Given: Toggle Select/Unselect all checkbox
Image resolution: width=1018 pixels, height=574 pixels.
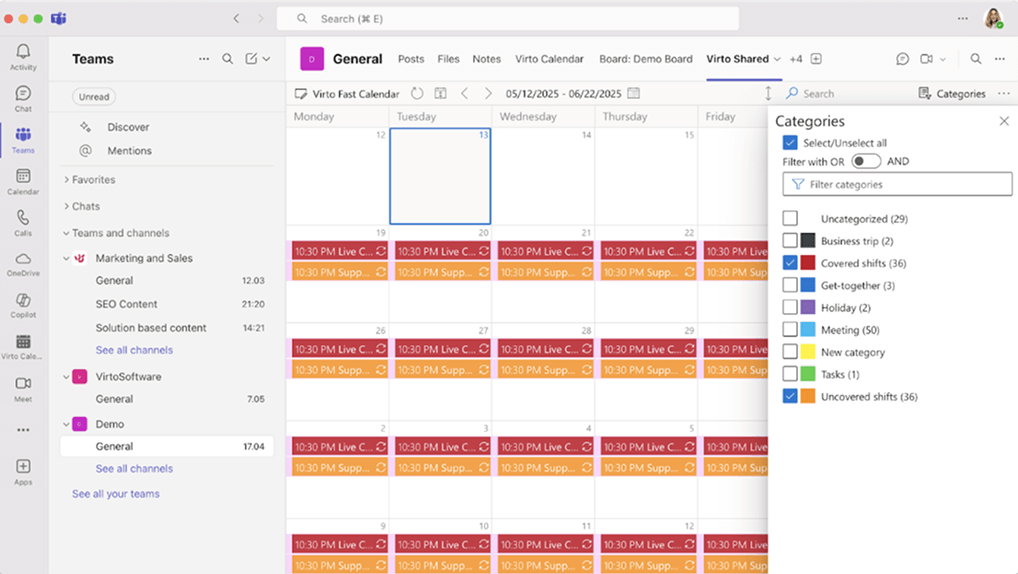Looking at the screenshot, I should tap(790, 143).
